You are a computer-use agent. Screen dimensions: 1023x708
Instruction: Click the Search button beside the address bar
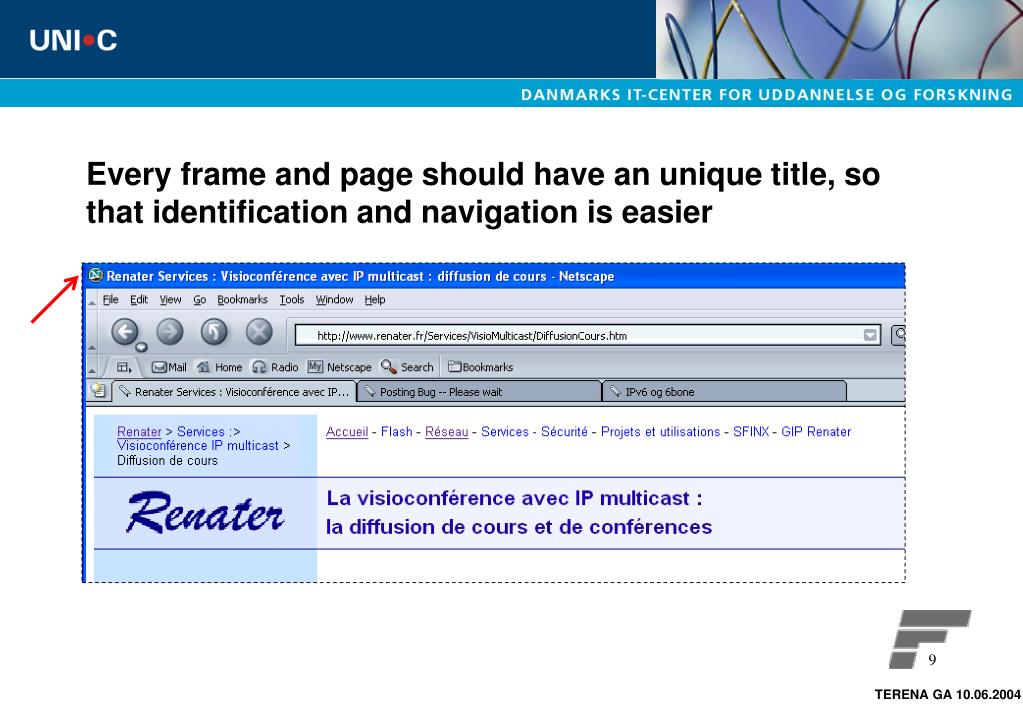coord(898,335)
